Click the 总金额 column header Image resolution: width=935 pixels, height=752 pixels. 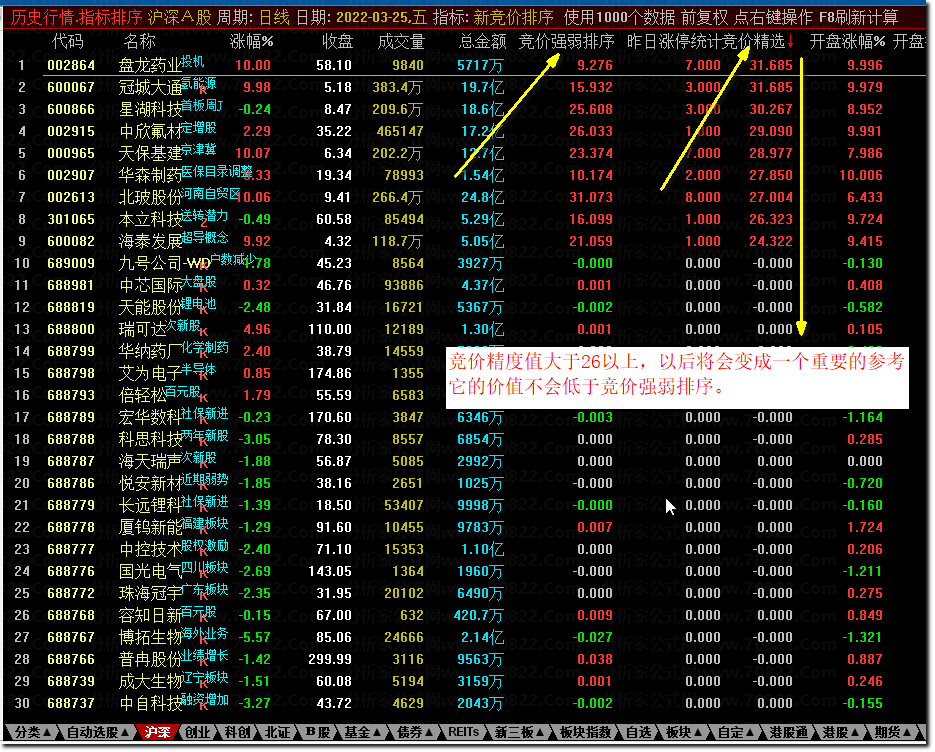click(482, 42)
